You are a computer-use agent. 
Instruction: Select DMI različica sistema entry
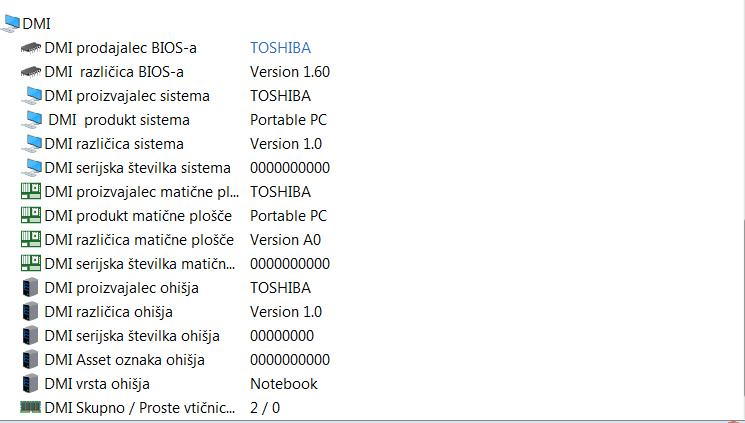click(x=176, y=144)
